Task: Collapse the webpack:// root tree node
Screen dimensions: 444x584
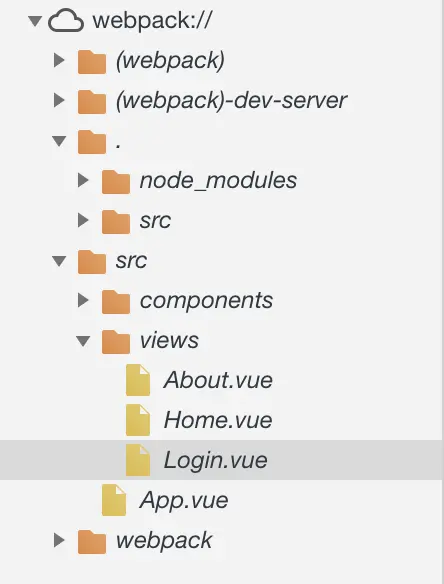Action: tap(35, 20)
